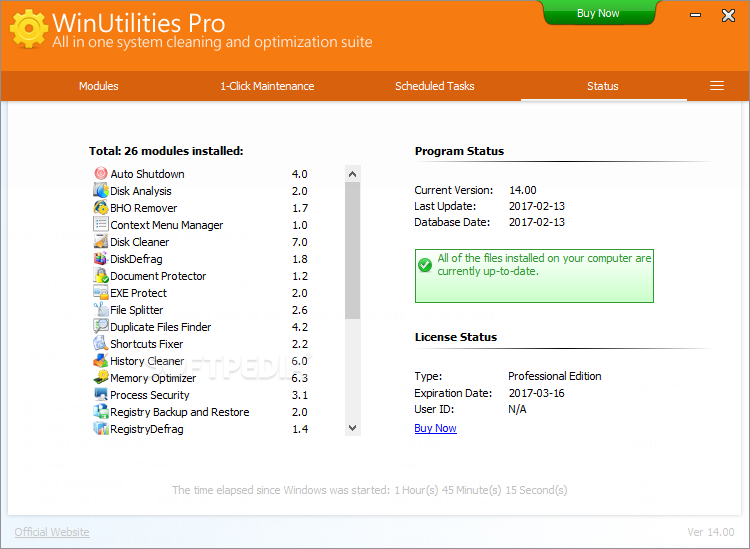Screen dimensions: 750x549
Task: Click the File Splitter scissors icon
Action: pos(100,309)
